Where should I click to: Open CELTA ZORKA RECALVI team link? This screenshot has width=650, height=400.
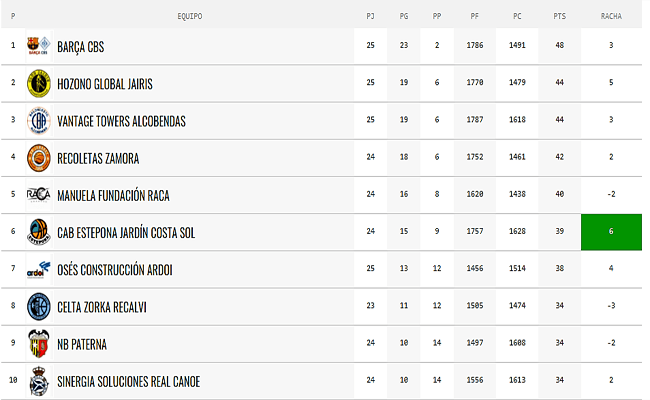coord(102,307)
